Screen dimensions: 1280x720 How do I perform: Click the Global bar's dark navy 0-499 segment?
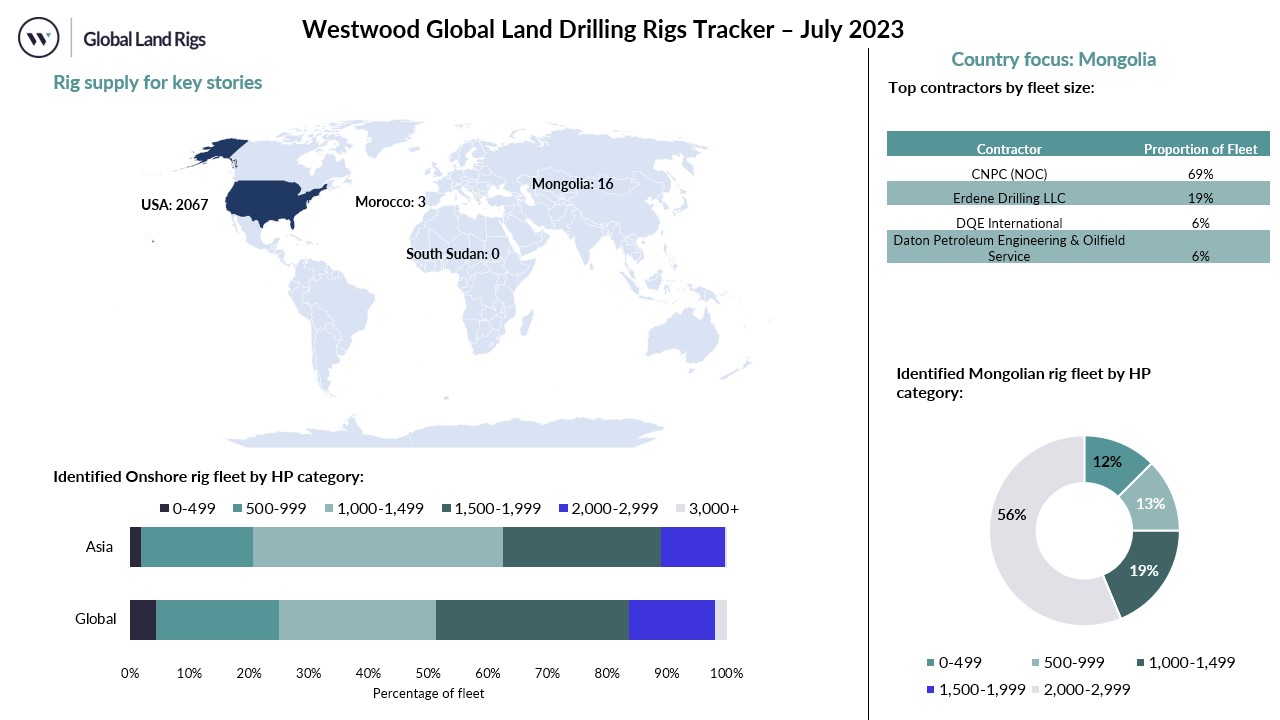click(x=143, y=619)
